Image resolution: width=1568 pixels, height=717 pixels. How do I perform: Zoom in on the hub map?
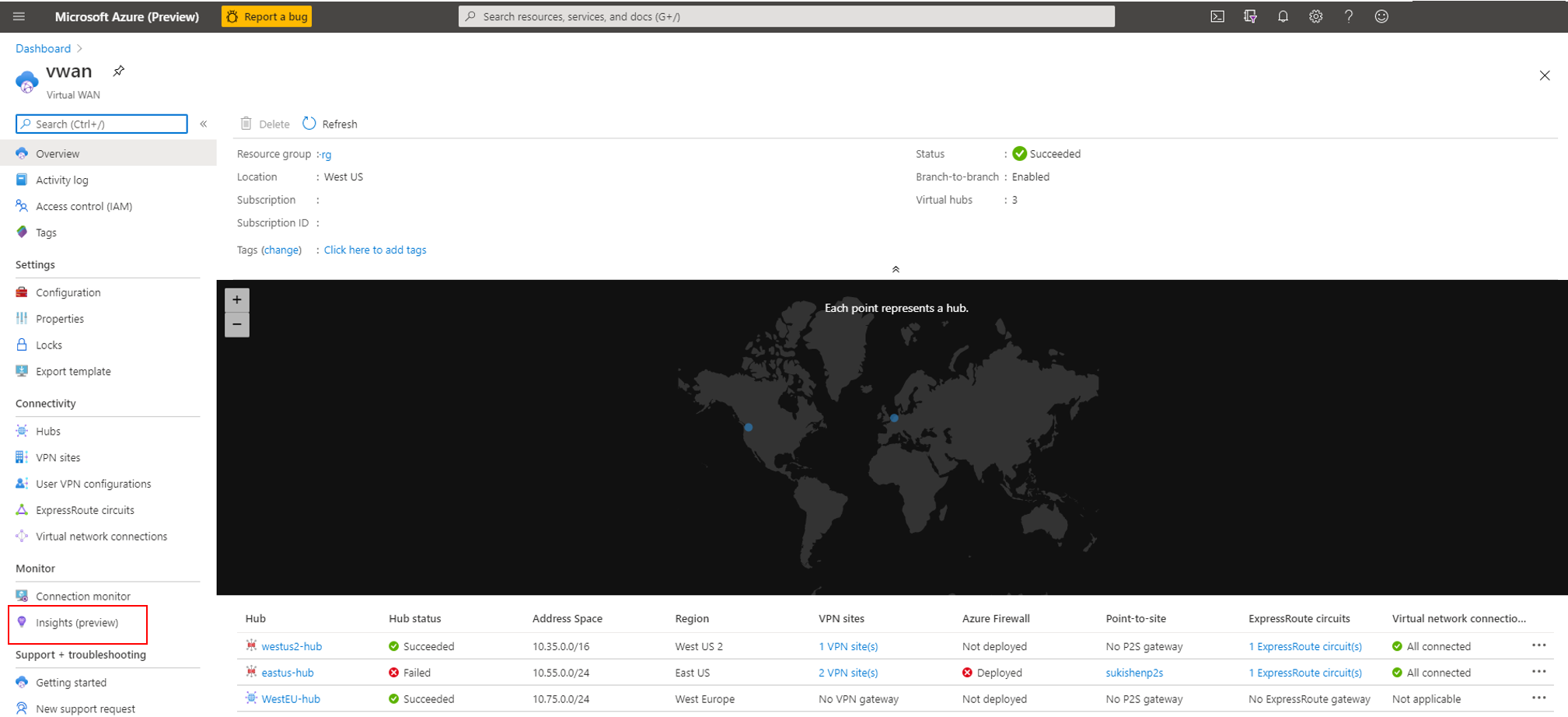point(237,299)
